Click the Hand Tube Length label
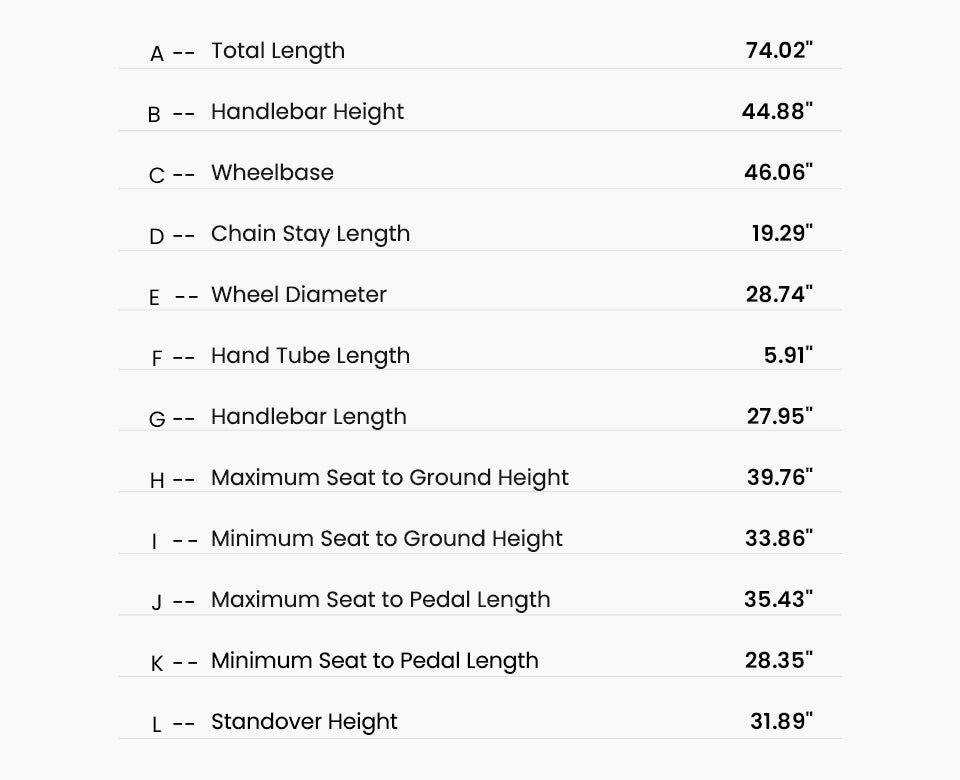960x780 pixels. 310,356
